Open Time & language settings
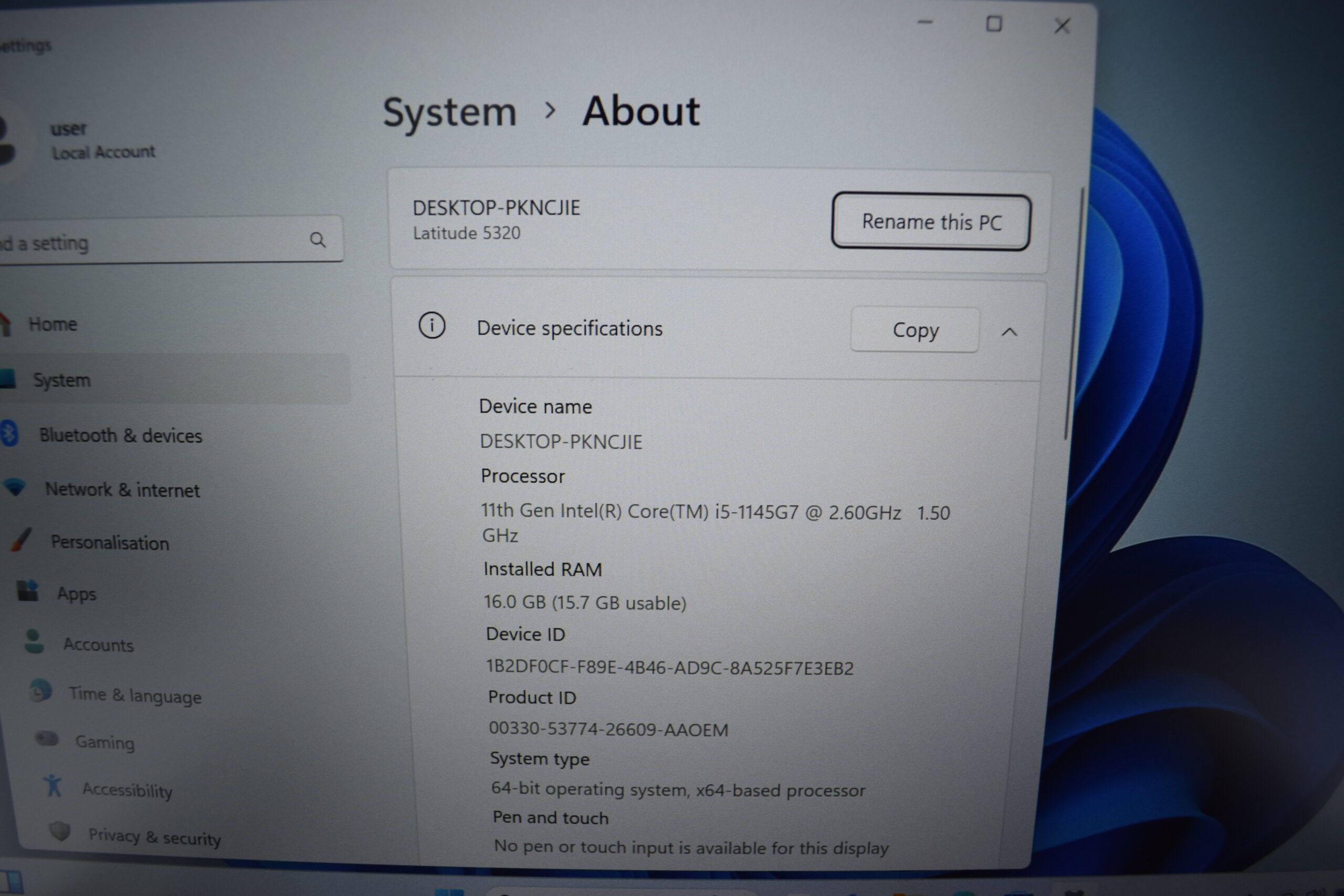The width and height of the screenshot is (1344, 896). pos(135,695)
